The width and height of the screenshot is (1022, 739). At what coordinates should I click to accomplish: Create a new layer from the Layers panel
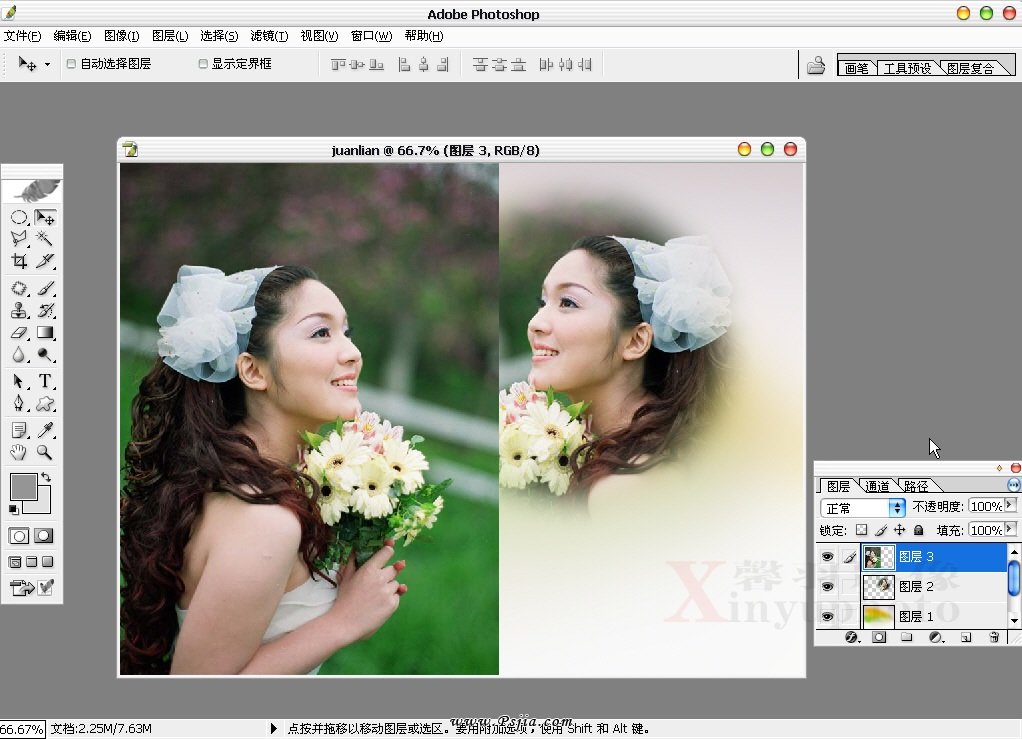click(965, 637)
